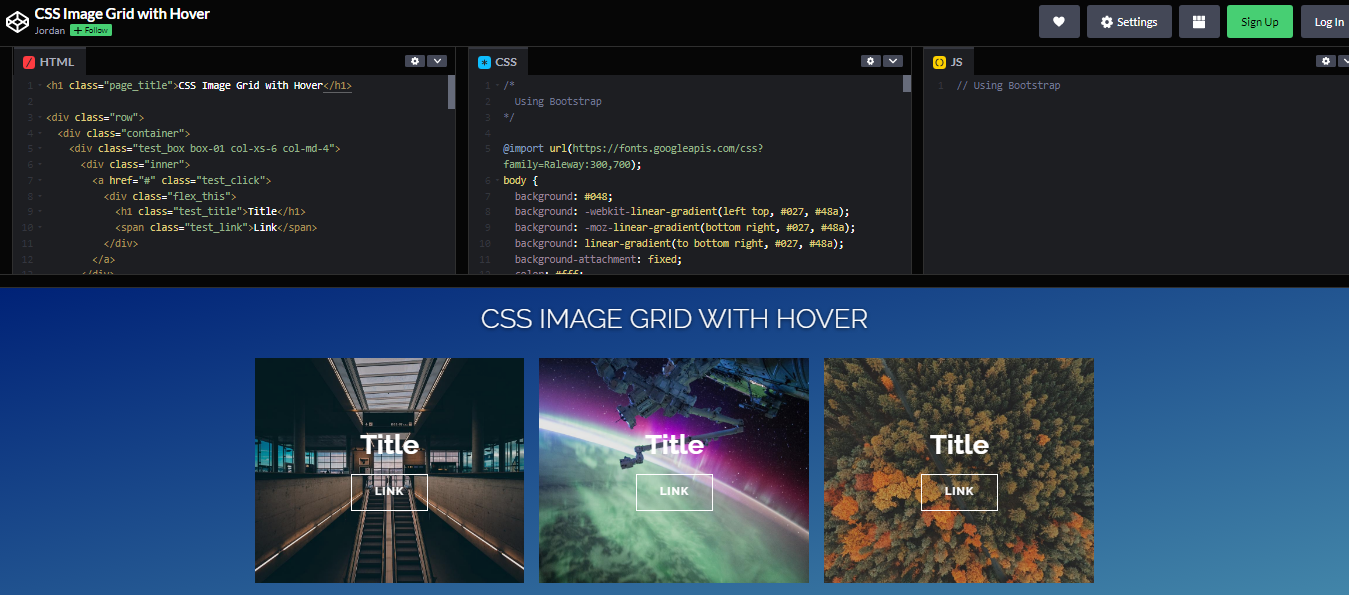Expand the CSS panel options chevron
Image resolution: width=1349 pixels, height=595 pixels.
(893, 61)
